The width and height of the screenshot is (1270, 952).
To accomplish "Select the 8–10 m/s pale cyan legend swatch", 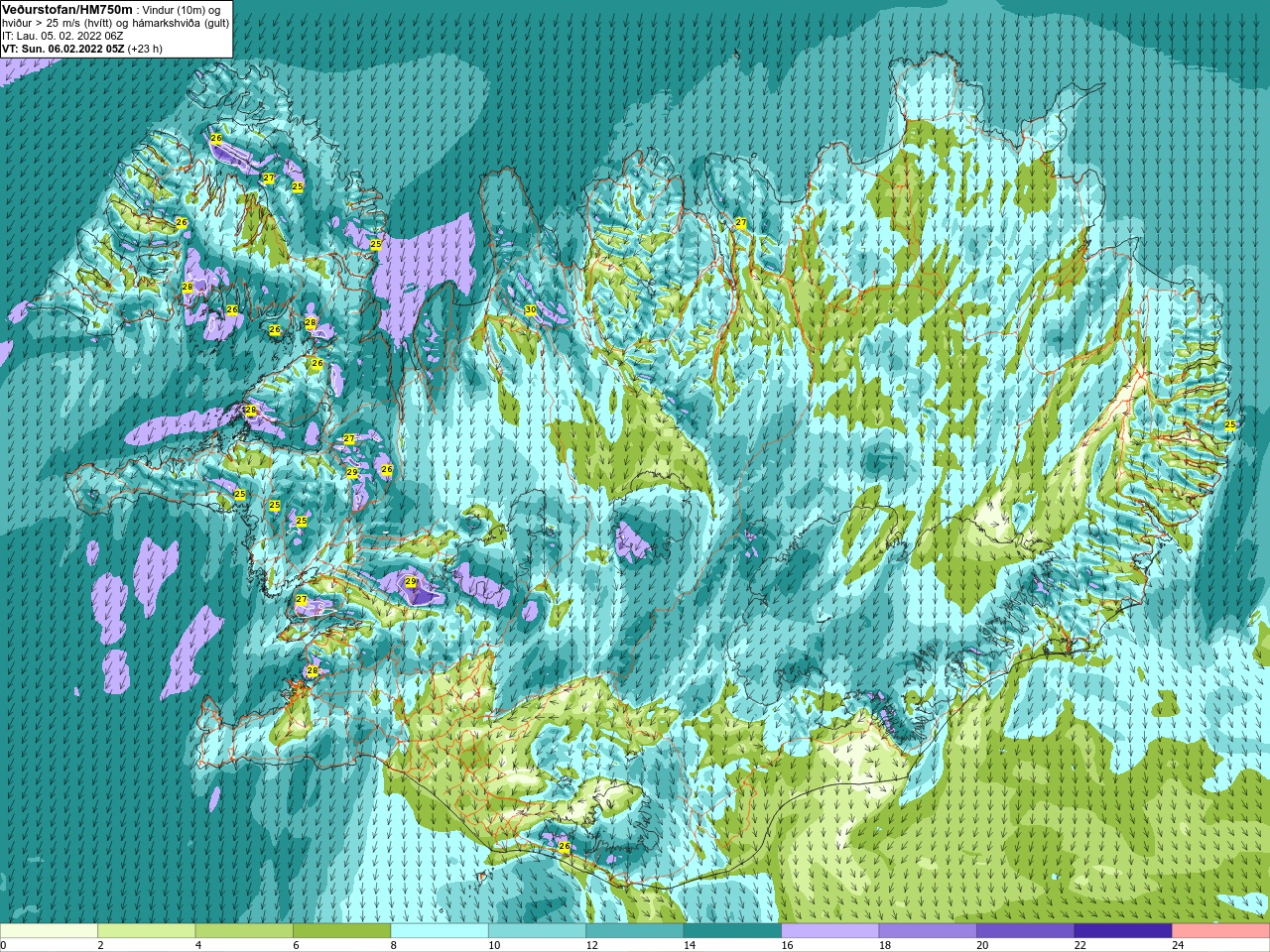I will point(440,931).
